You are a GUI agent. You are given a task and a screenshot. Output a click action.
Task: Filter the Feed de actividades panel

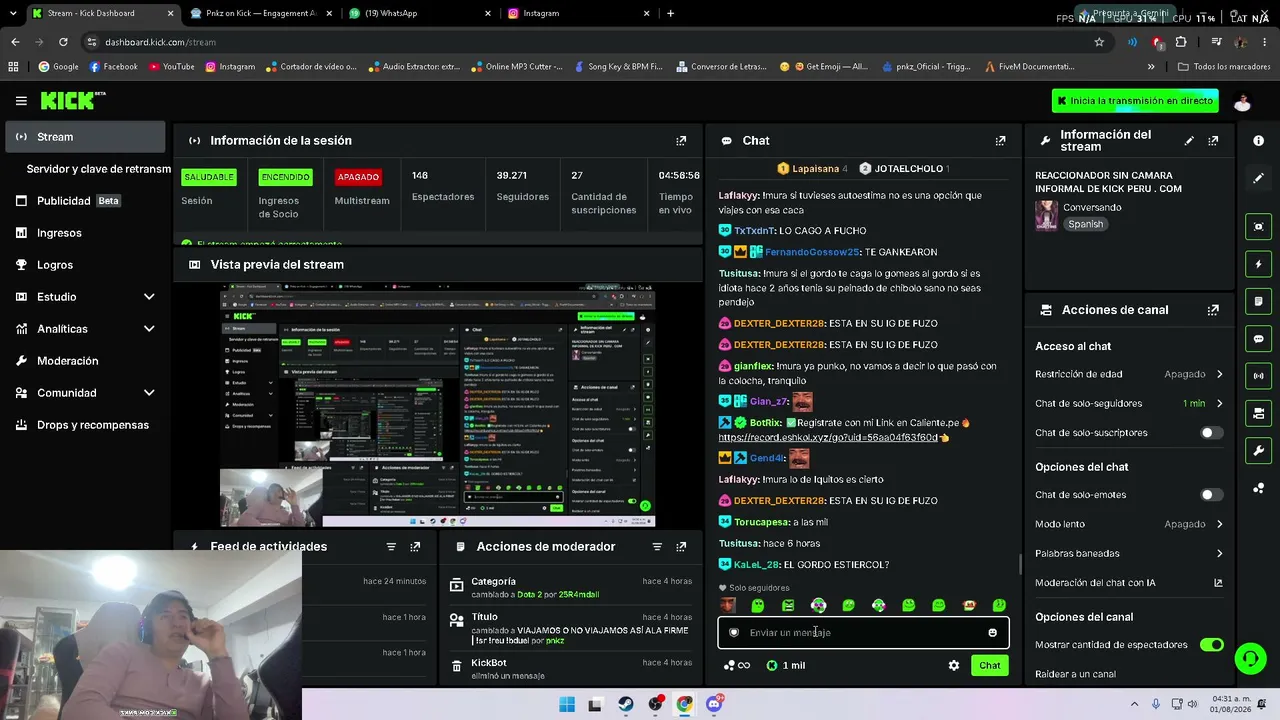(x=391, y=547)
